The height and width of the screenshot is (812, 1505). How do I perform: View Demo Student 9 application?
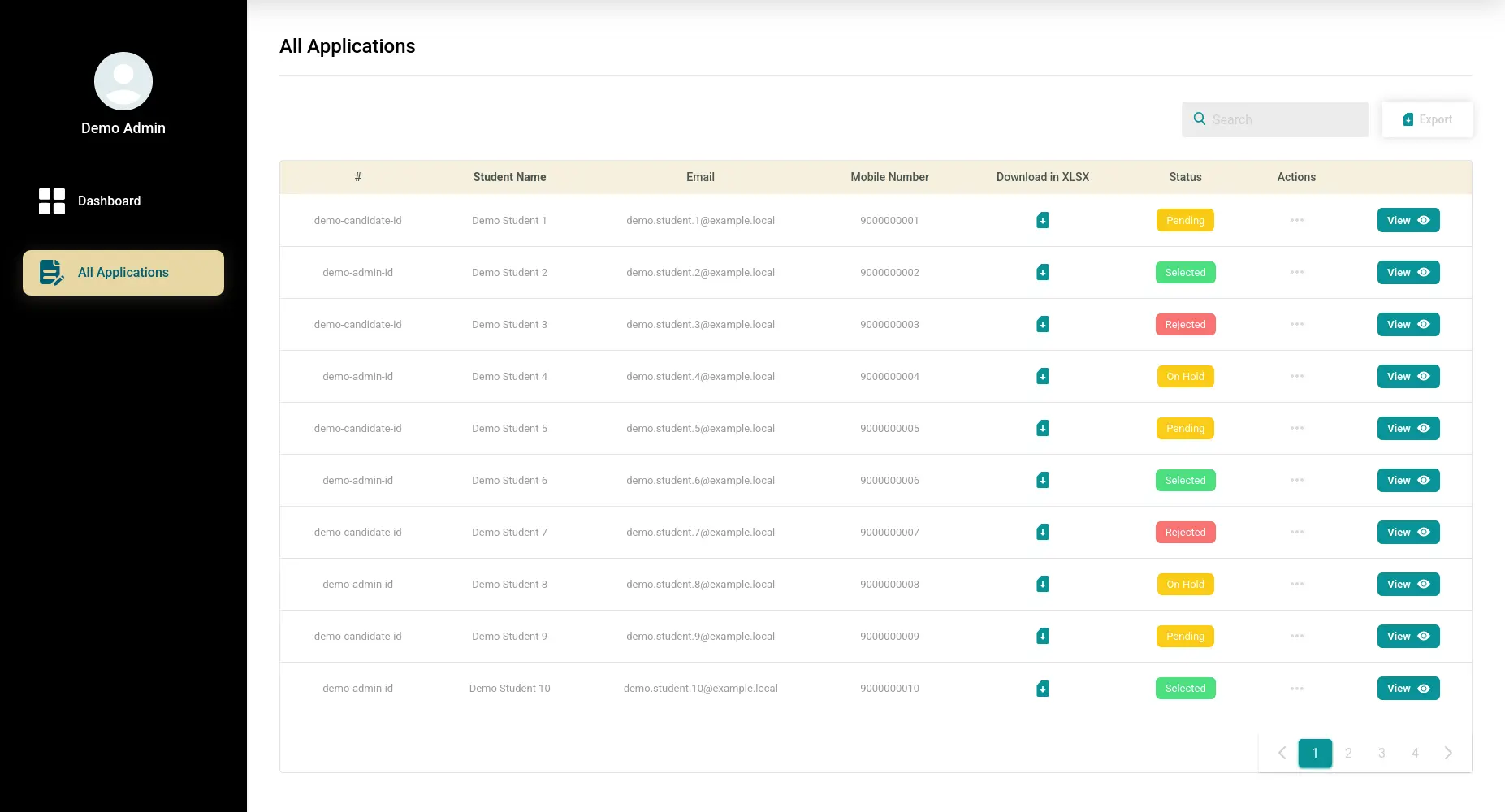(1408, 636)
